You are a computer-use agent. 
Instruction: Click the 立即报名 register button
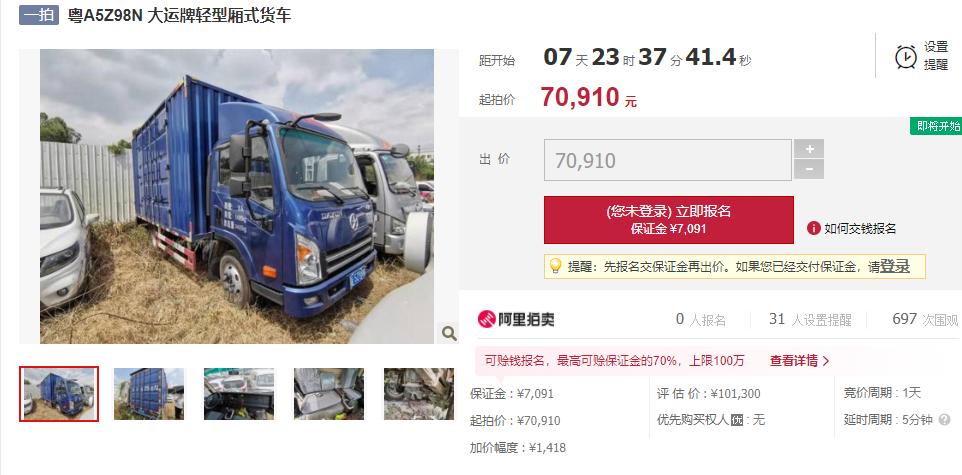(x=669, y=220)
